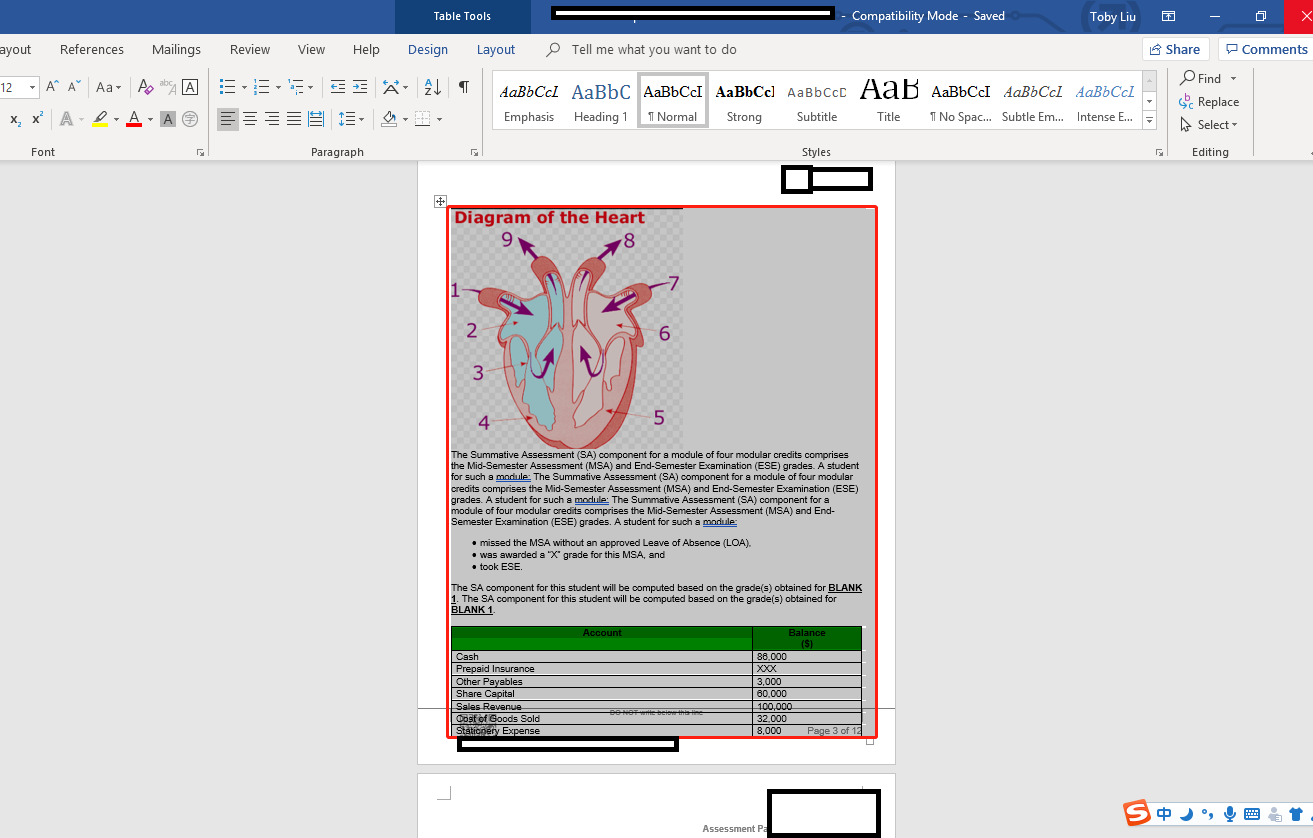The height and width of the screenshot is (838, 1313).
Task: Apply the Heading 1 style
Action: pyautogui.click(x=600, y=99)
